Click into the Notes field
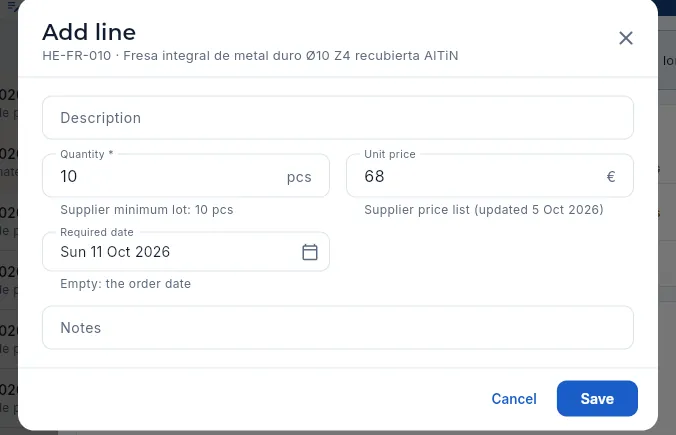 338,328
